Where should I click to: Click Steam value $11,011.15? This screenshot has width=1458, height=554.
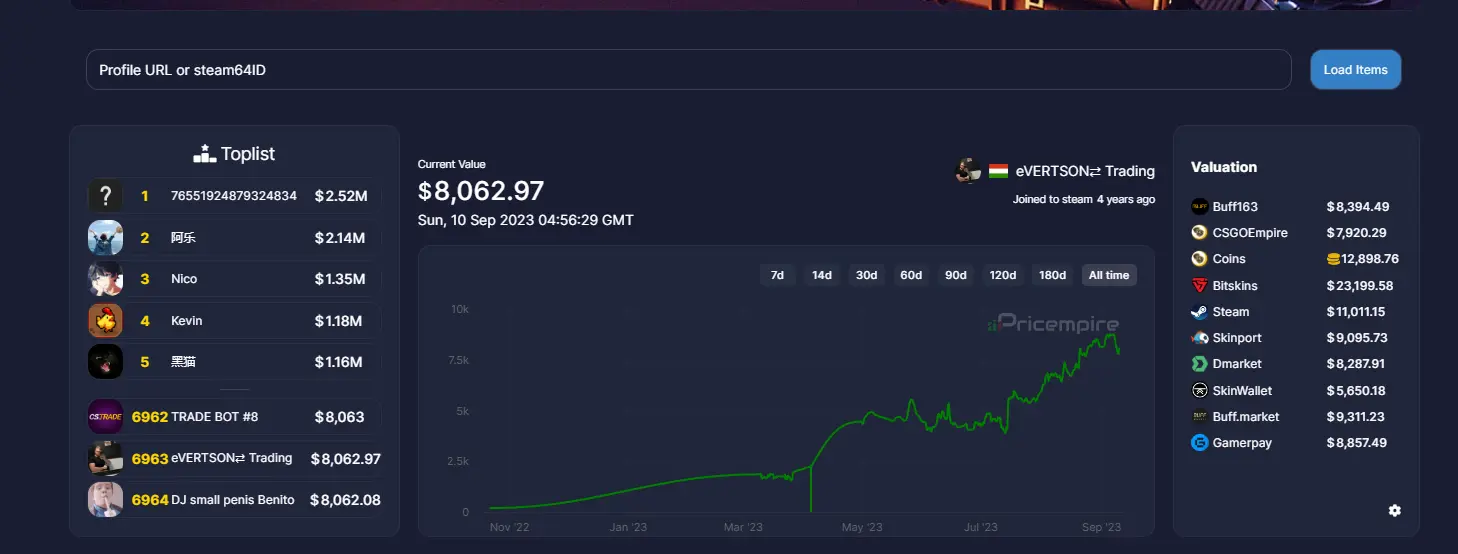pos(1356,312)
